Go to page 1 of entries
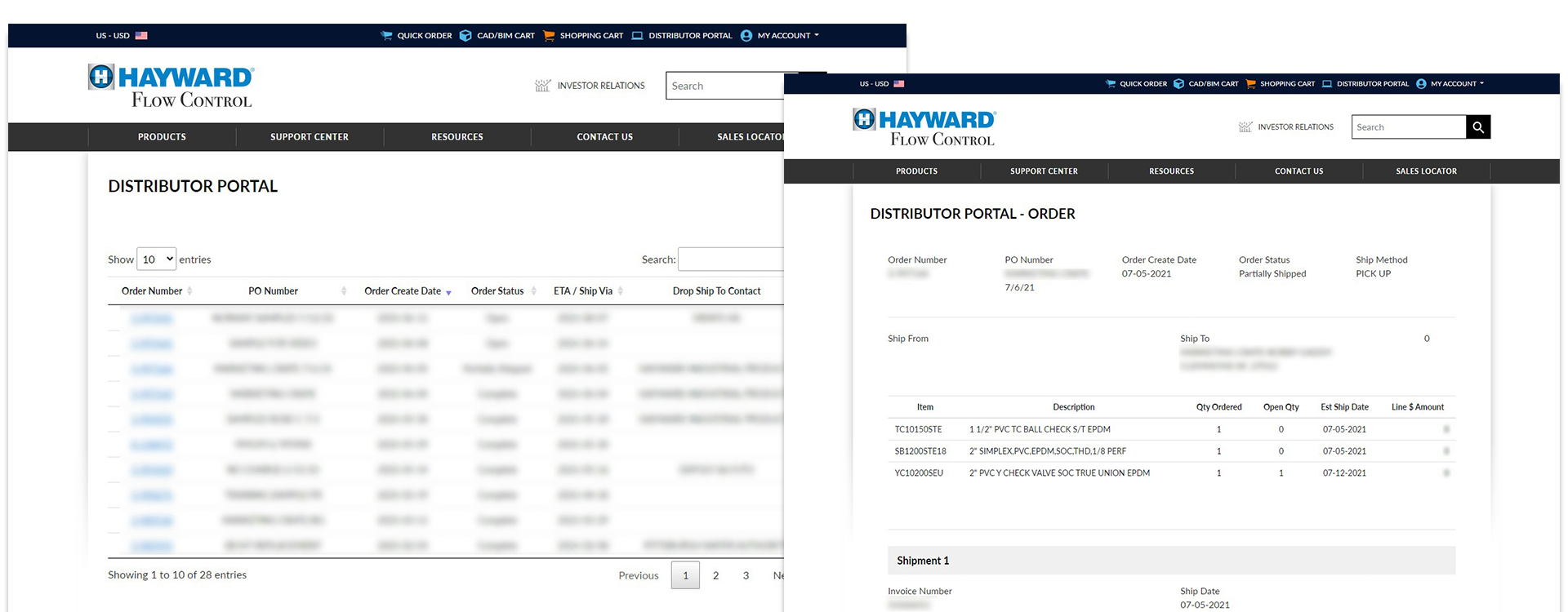 tap(685, 575)
